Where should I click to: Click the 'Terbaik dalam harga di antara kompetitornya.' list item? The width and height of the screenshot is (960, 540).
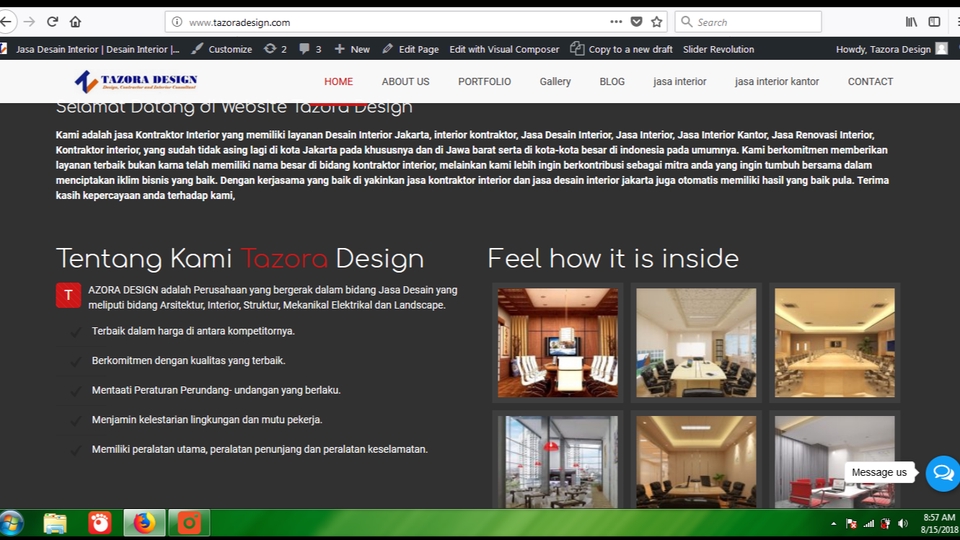pyautogui.click(x=193, y=331)
